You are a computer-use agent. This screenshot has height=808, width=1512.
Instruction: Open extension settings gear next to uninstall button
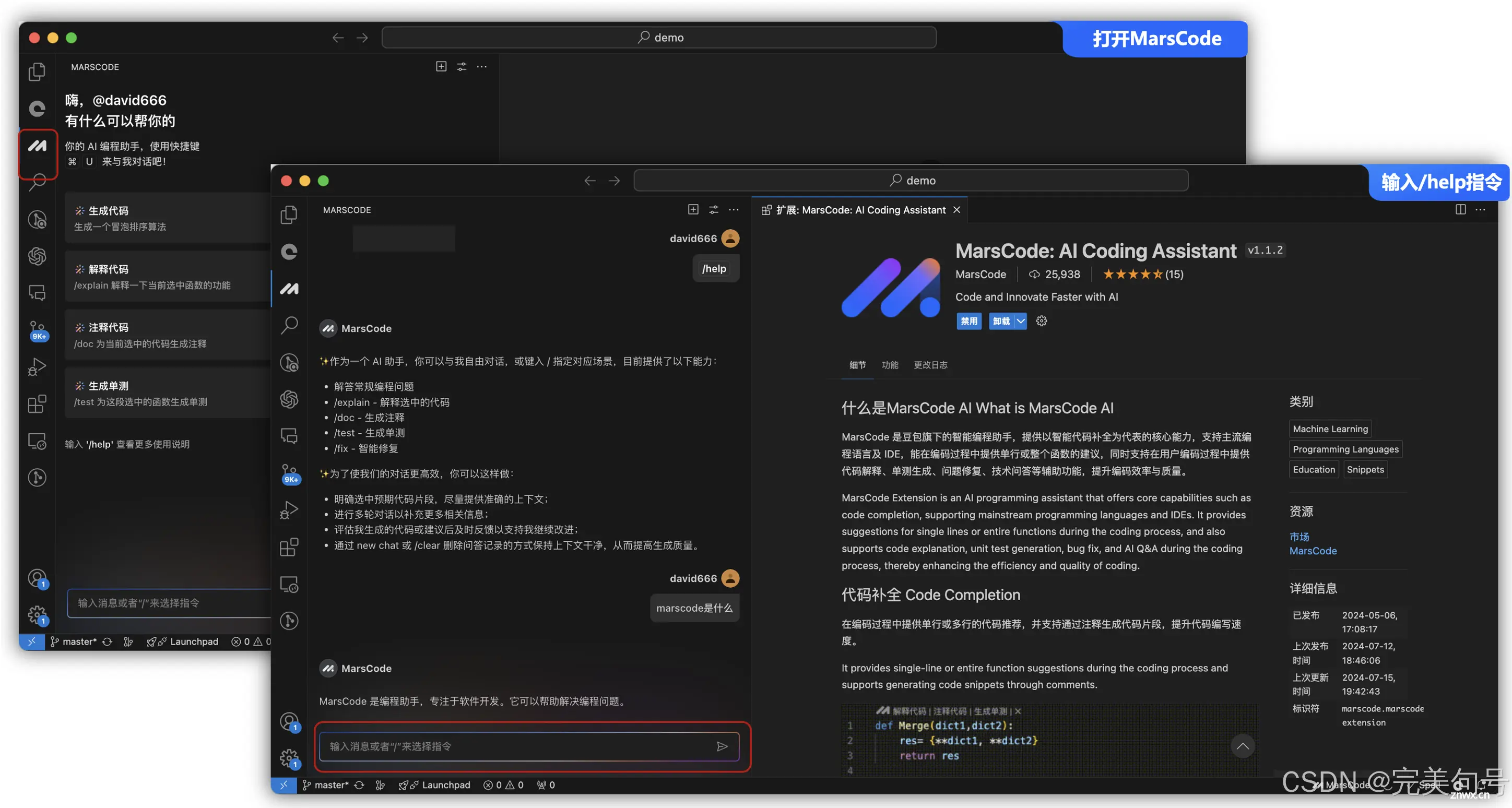[x=1041, y=321]
